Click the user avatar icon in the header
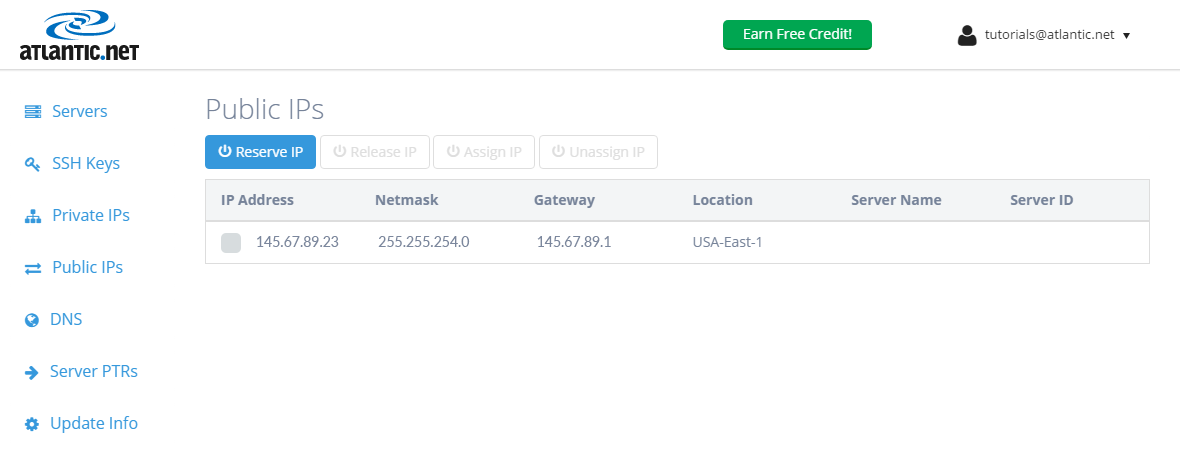This screenshot has height=457, width=1180. 967,35
